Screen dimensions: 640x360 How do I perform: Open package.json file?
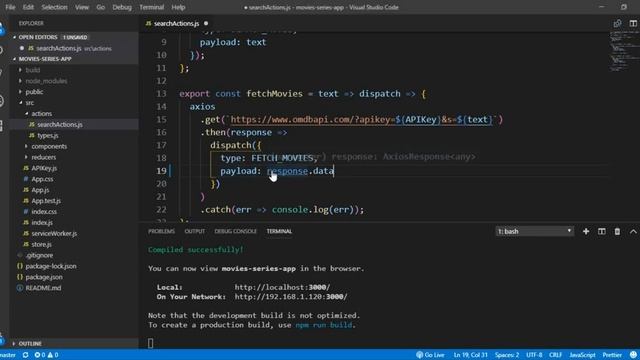click(44, 277)
